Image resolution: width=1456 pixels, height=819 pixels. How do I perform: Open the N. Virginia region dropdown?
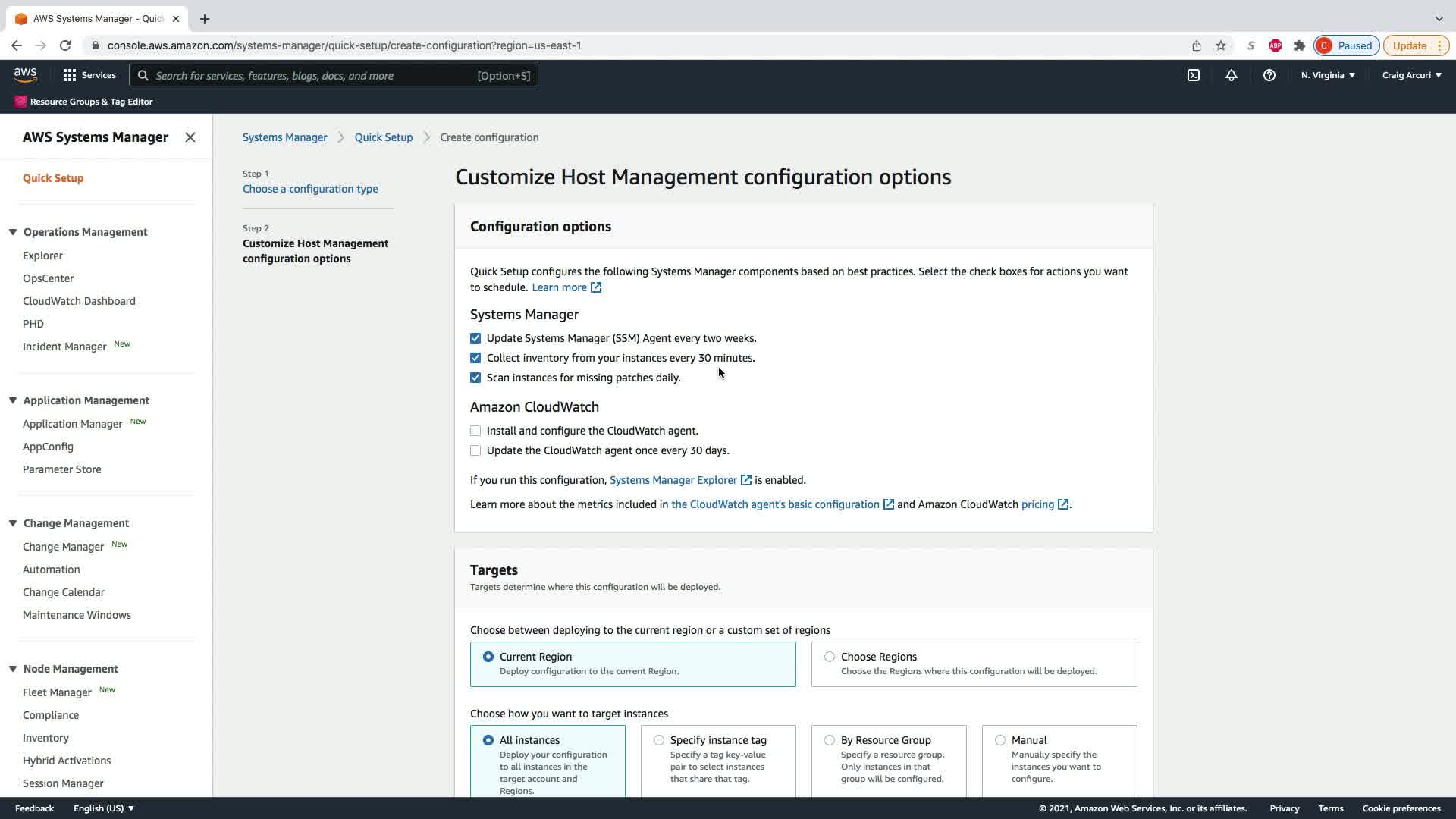click(x=1328, y=75)
